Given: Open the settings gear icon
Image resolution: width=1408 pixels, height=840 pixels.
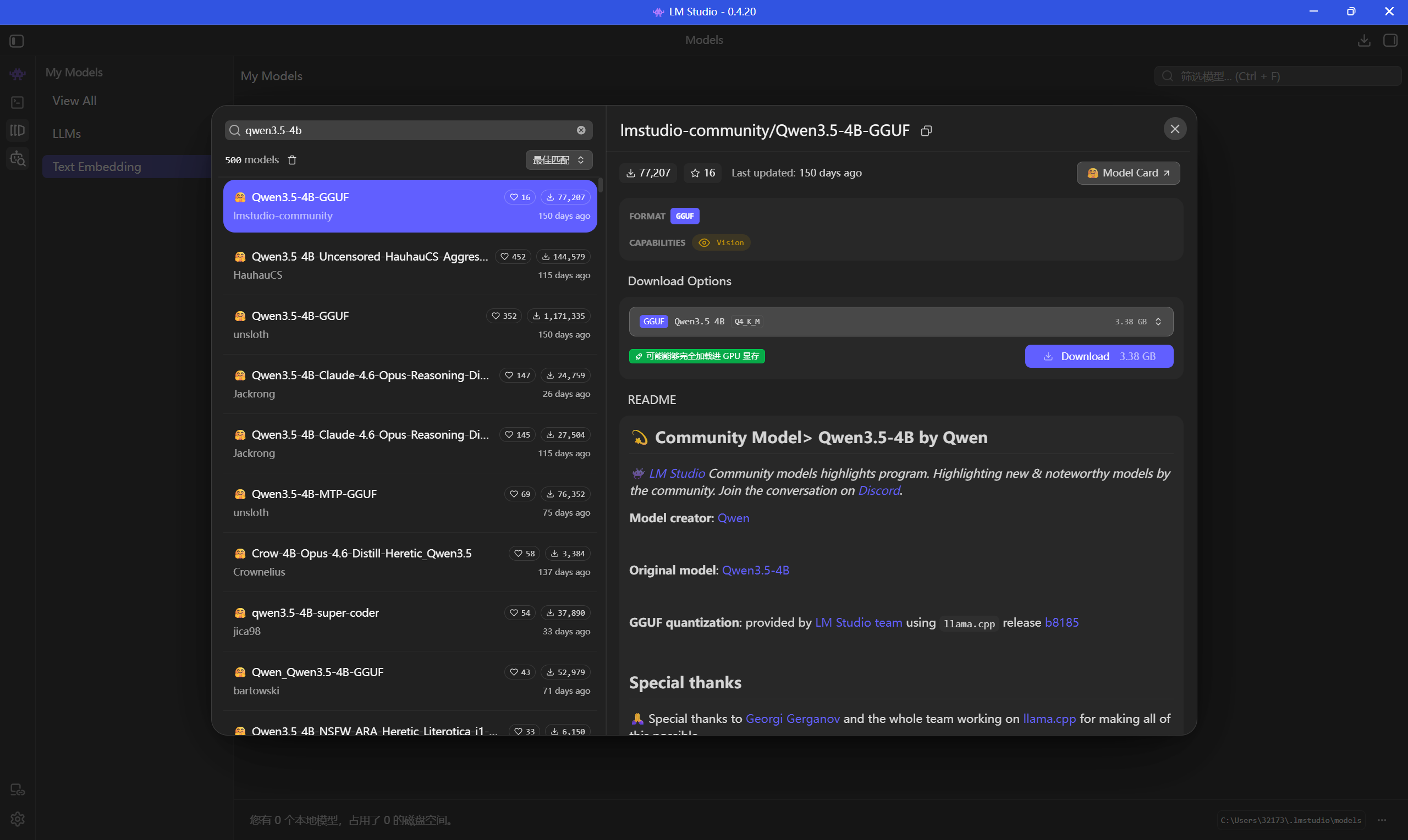Looking at the screenshot, I should [x=18, y=819].
